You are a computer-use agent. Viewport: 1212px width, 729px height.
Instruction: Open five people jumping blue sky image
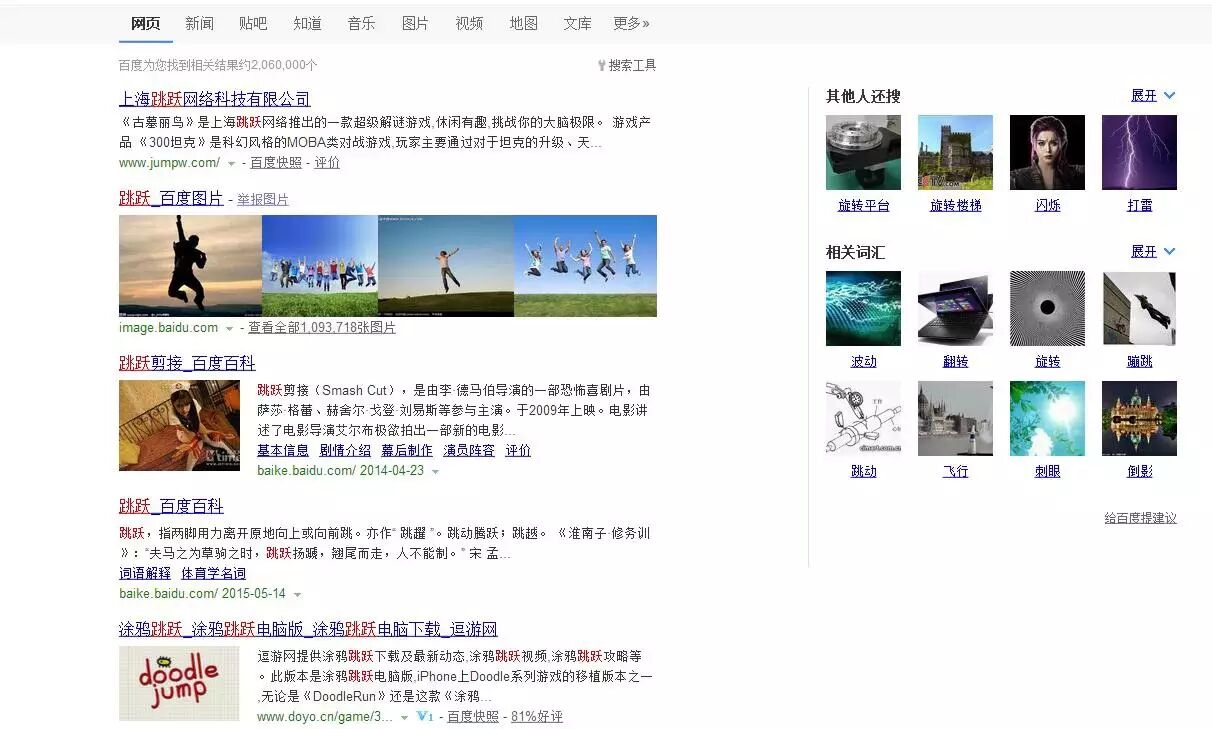coord(585,266)
